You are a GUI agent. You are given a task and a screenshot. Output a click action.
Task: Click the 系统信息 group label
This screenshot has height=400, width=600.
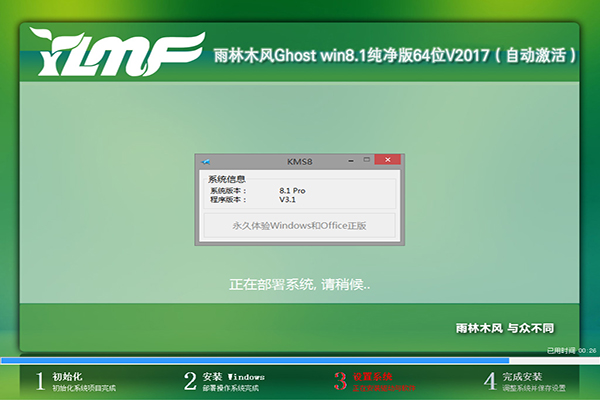click(227, 179)
